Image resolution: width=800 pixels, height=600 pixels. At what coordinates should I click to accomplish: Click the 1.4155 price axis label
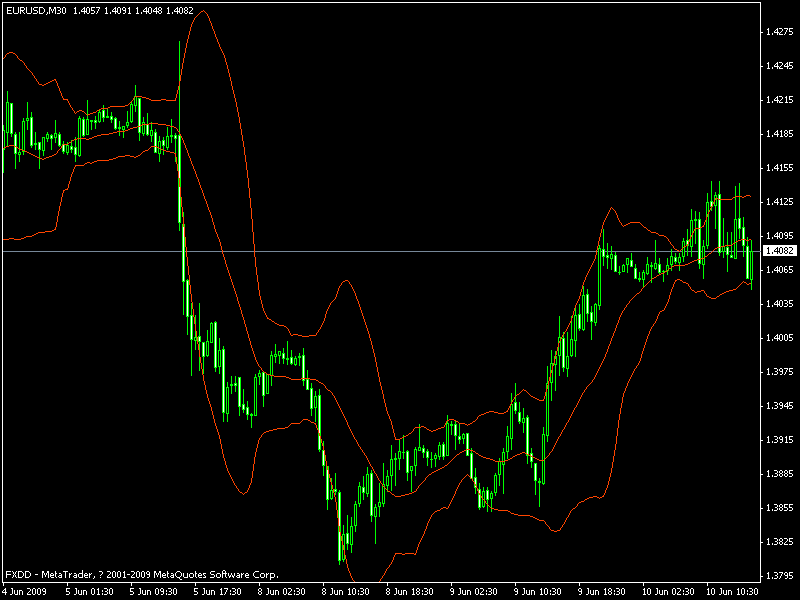[780, 167]
